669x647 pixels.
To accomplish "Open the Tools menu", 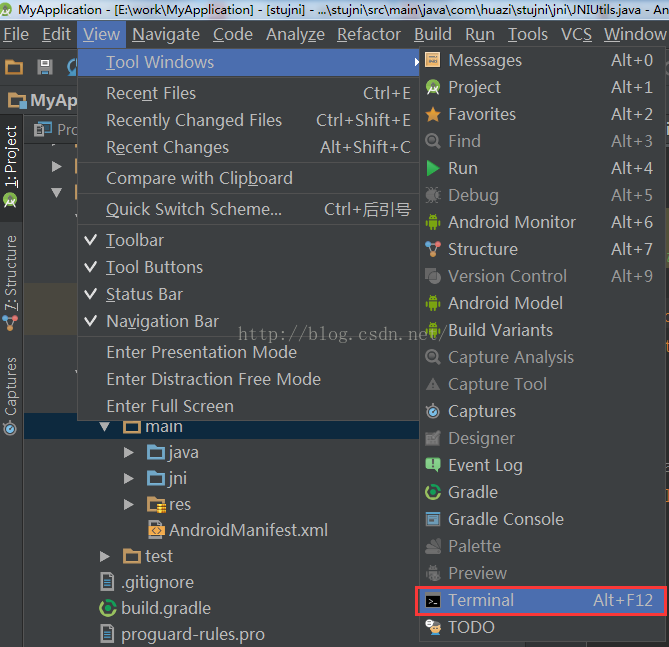I will pos(527,34).
